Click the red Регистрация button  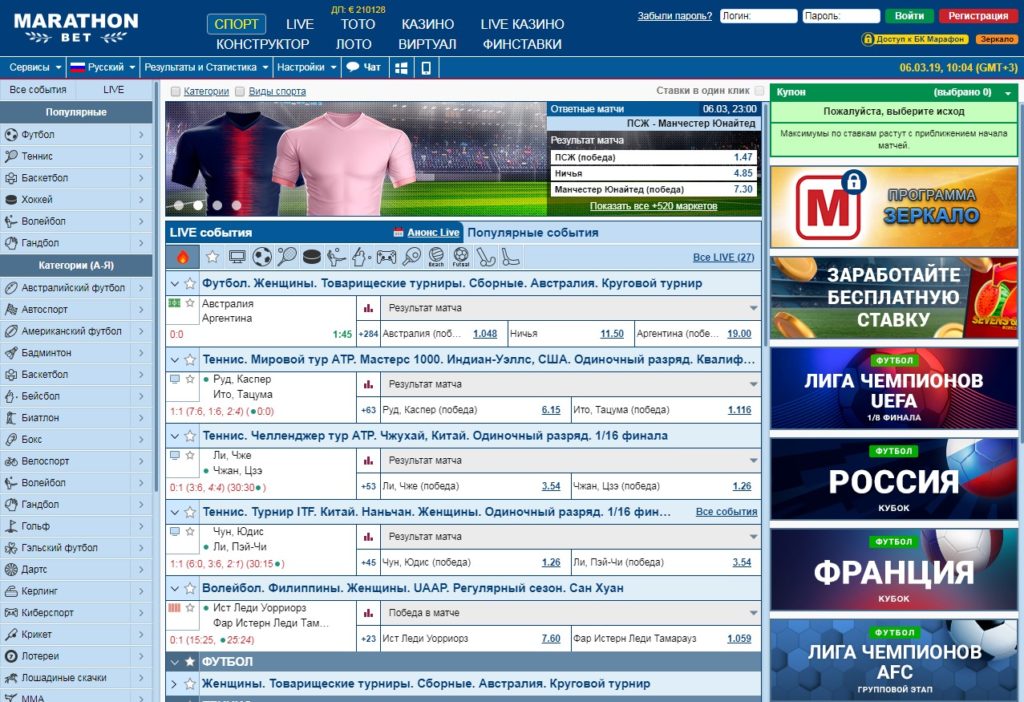point(978,16)
